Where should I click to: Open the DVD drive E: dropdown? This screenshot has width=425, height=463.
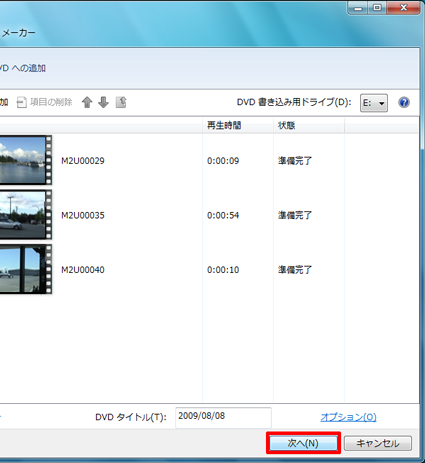[374, 103]
